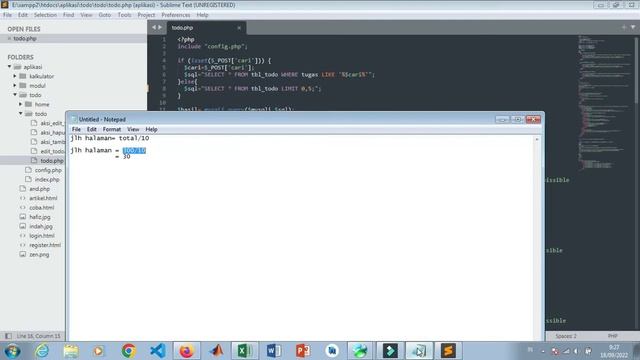Collapse the outer todo folder
This screenshot has height=360, width=640.
(15, 95)
